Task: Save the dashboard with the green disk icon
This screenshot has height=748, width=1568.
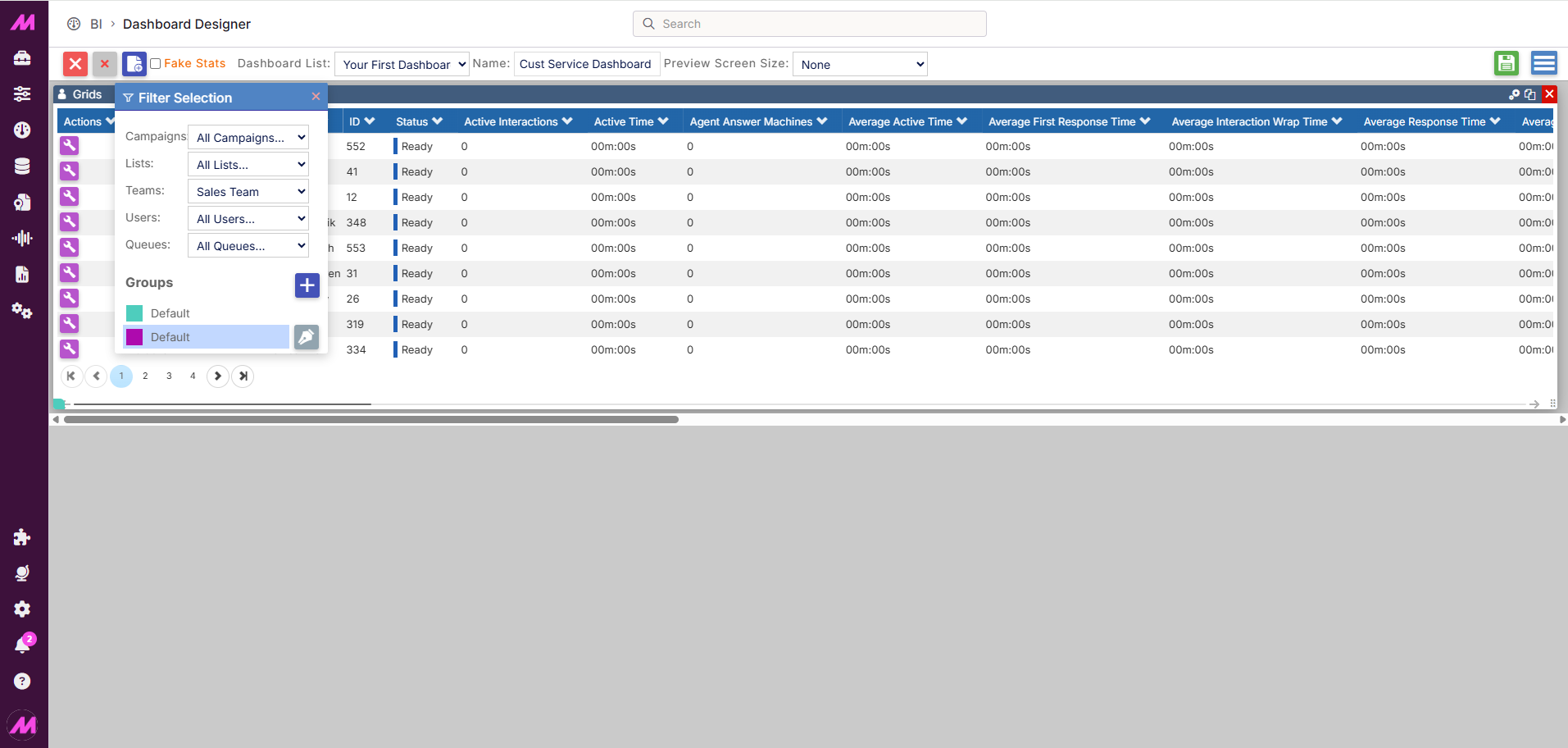Action: 1507,63
